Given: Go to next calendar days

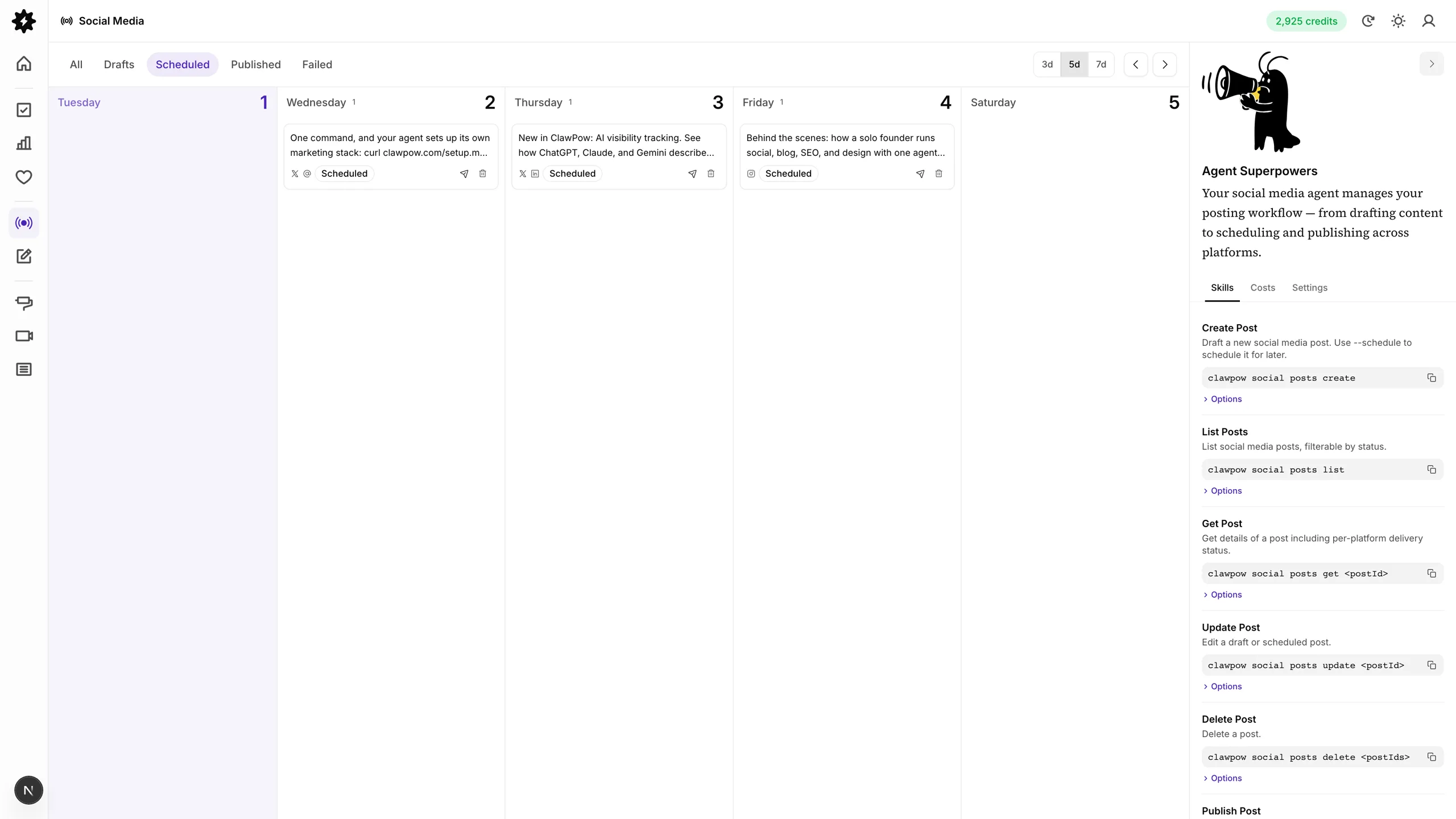Looking at the screenshot, I should point(1164,64).
